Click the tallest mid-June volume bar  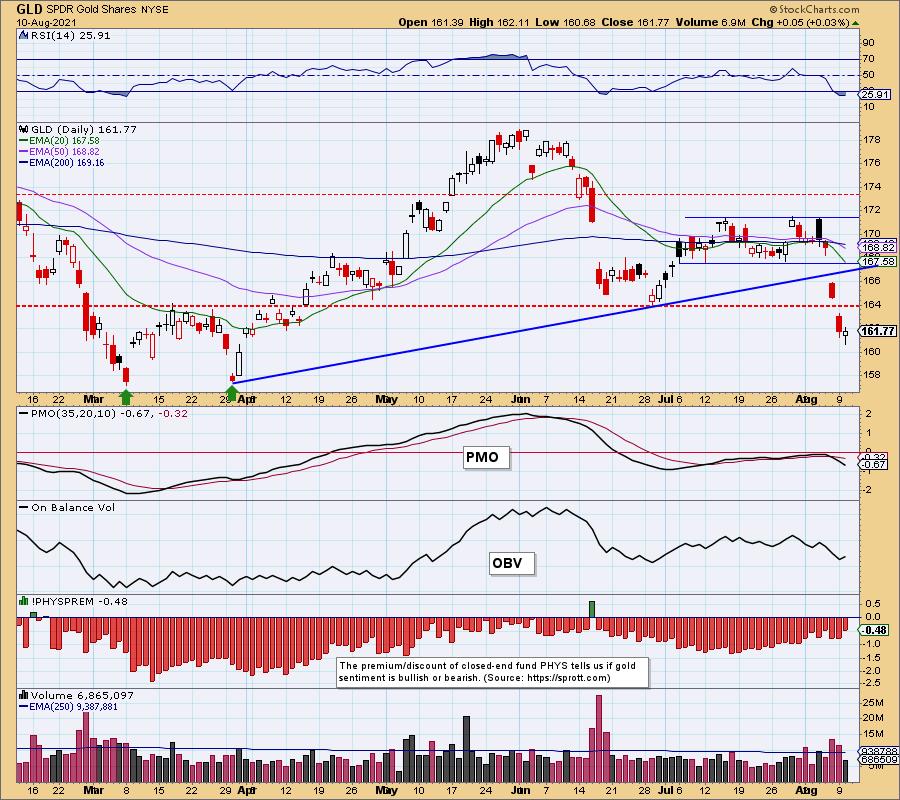tap(599, 739)
